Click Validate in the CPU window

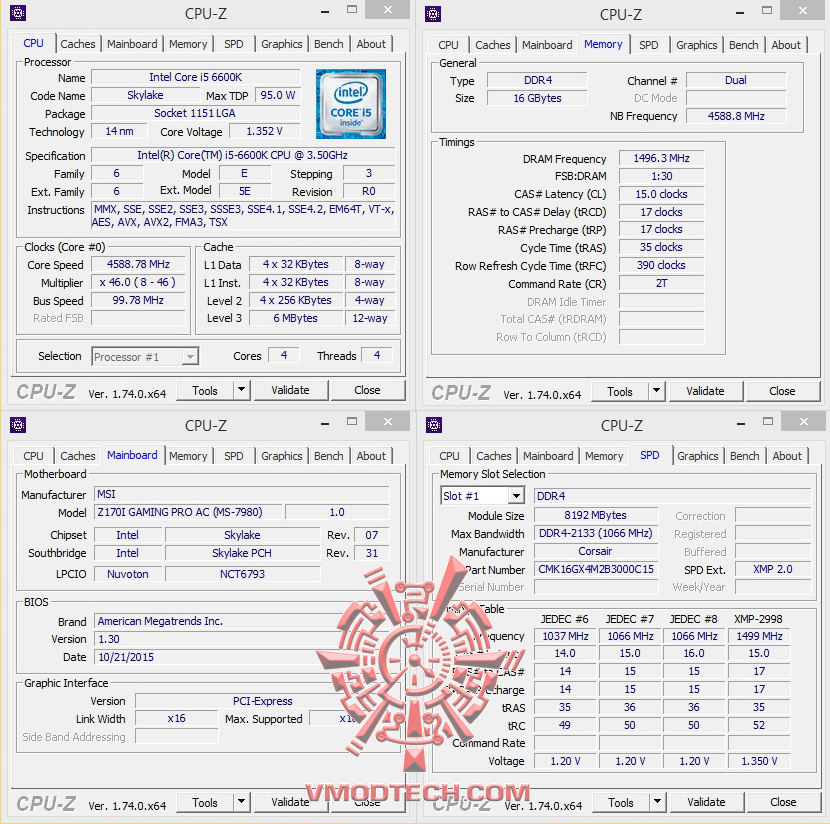tap(290, 390)
